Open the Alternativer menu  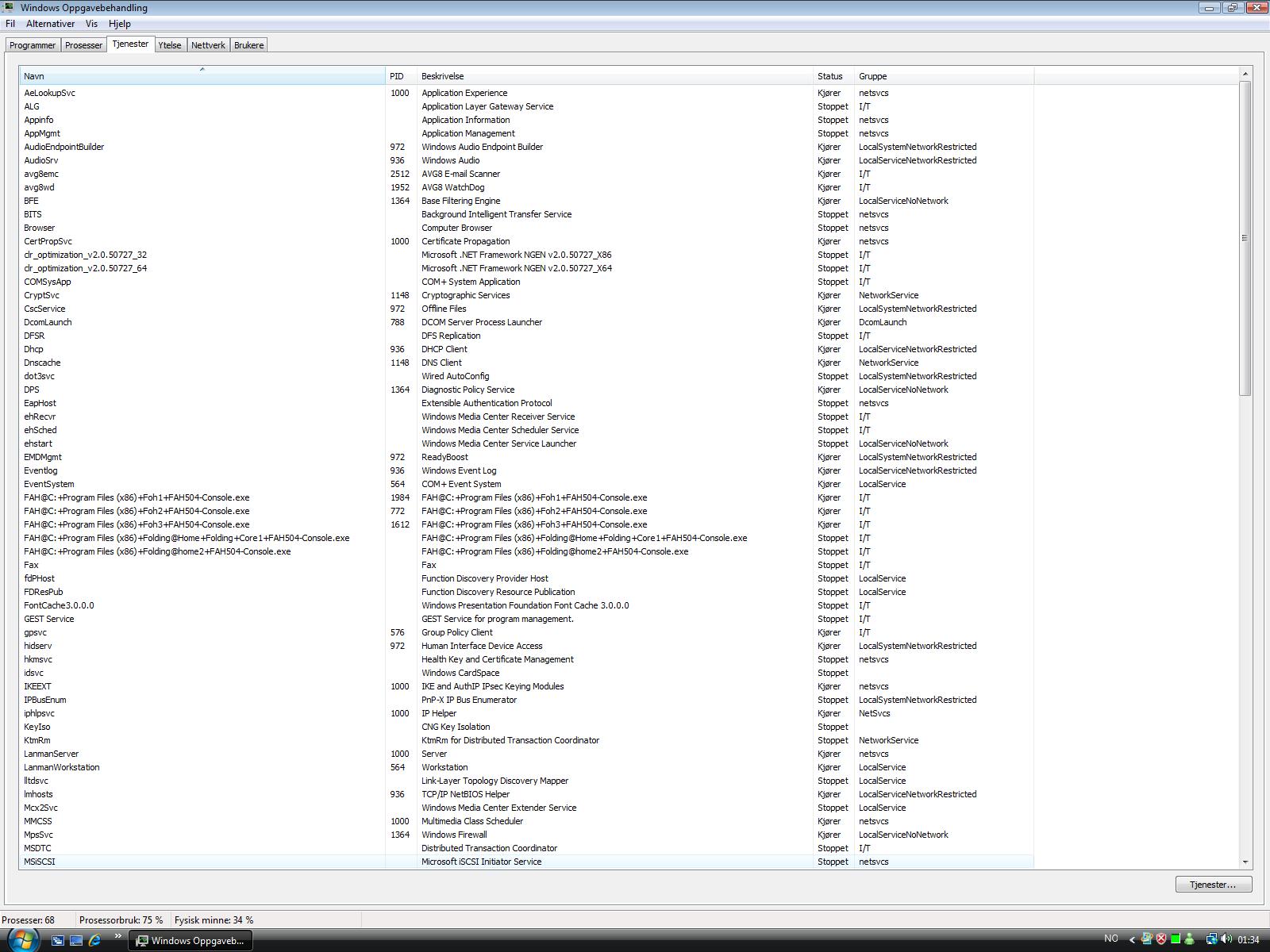pos(50,24)
